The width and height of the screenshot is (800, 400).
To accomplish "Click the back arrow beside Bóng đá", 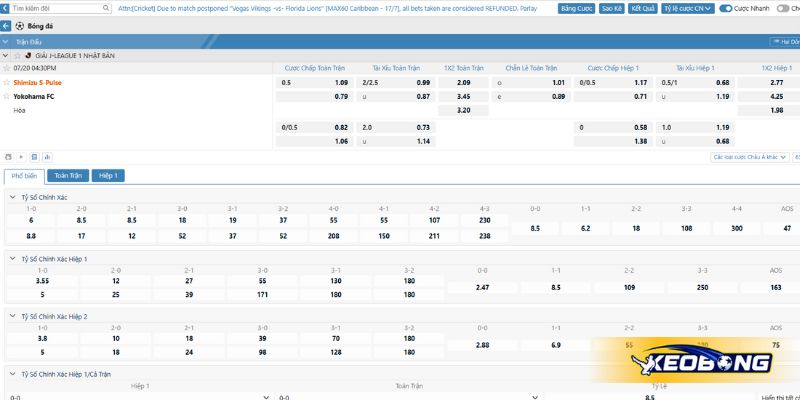I will 8,25.
